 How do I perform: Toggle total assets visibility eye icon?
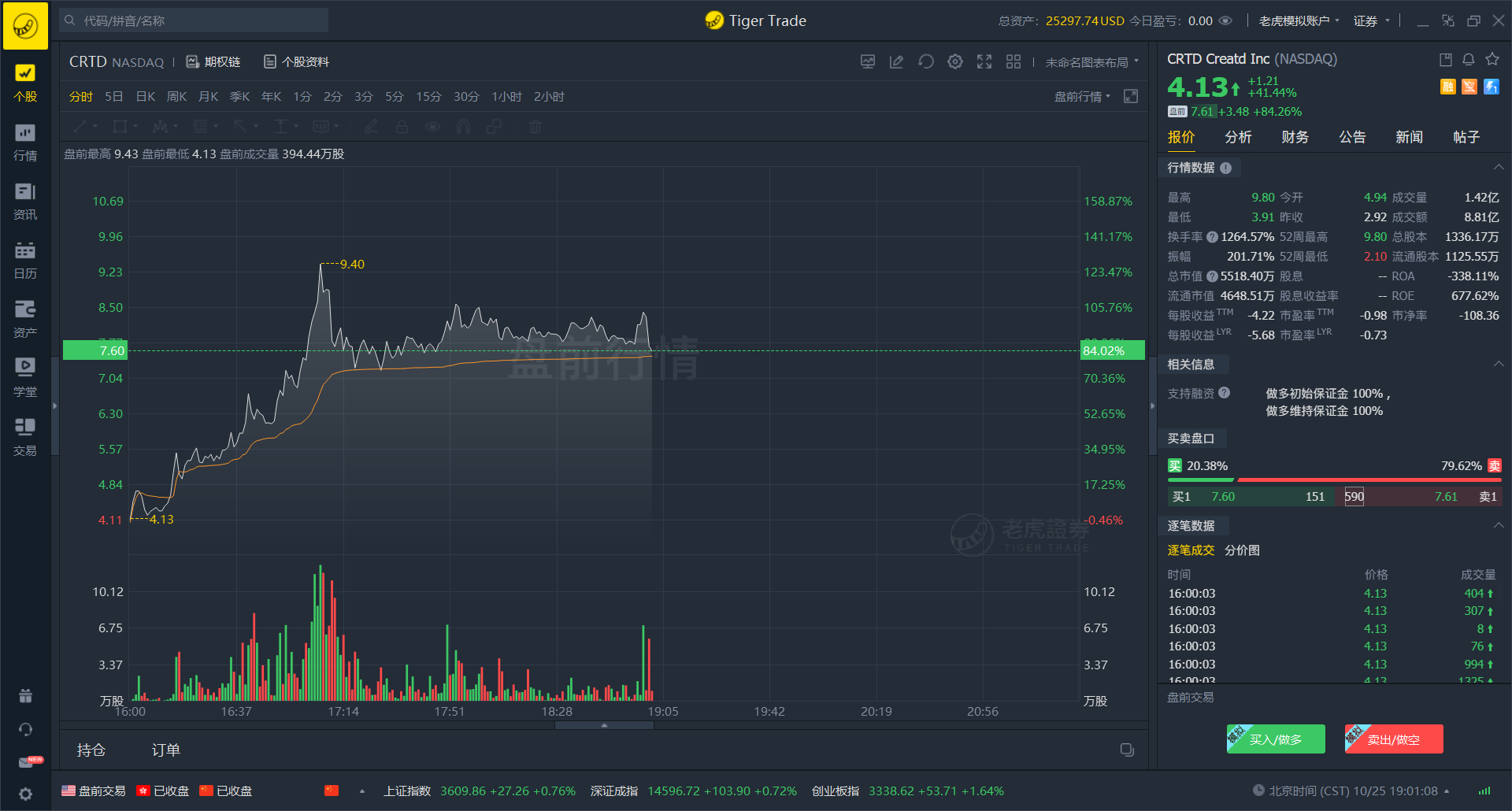(x=1225, y=20)
